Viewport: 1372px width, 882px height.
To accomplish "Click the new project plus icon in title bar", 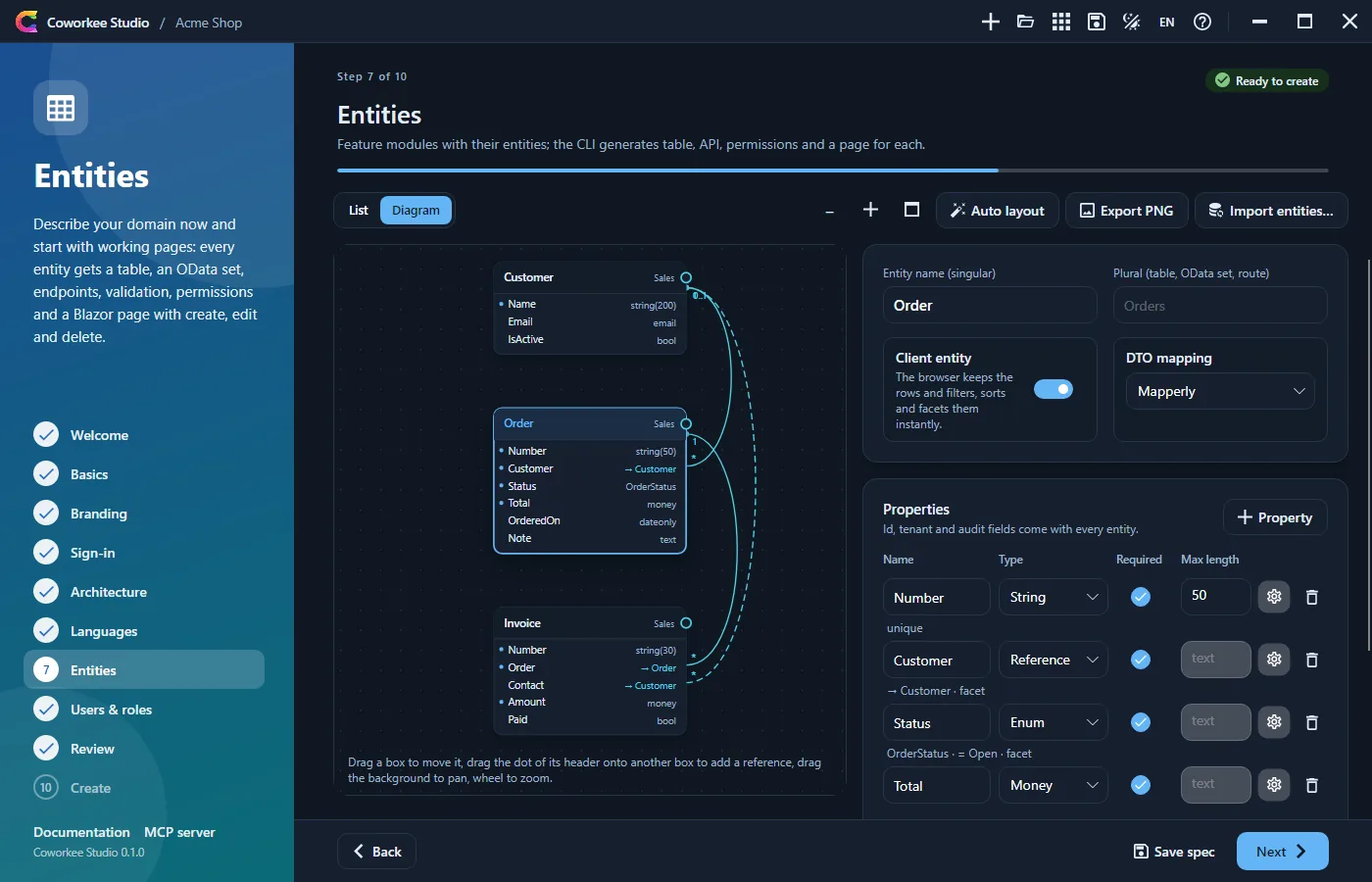I will [991, 22].
